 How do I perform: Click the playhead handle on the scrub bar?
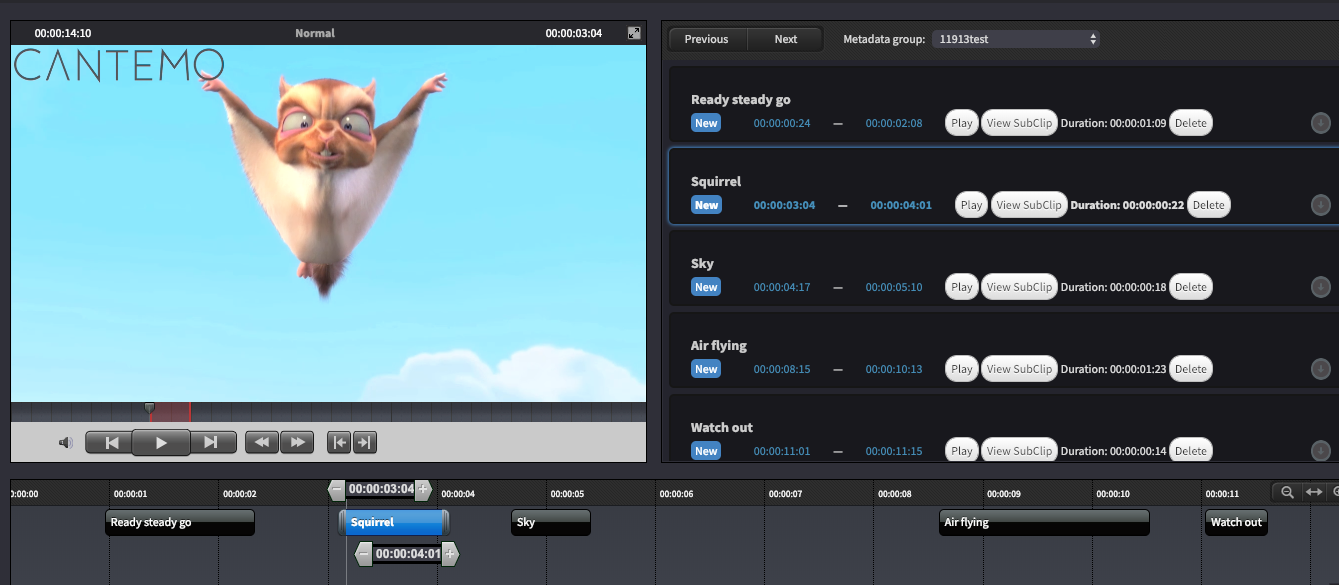pyautogui.click(x=149, y=408)
